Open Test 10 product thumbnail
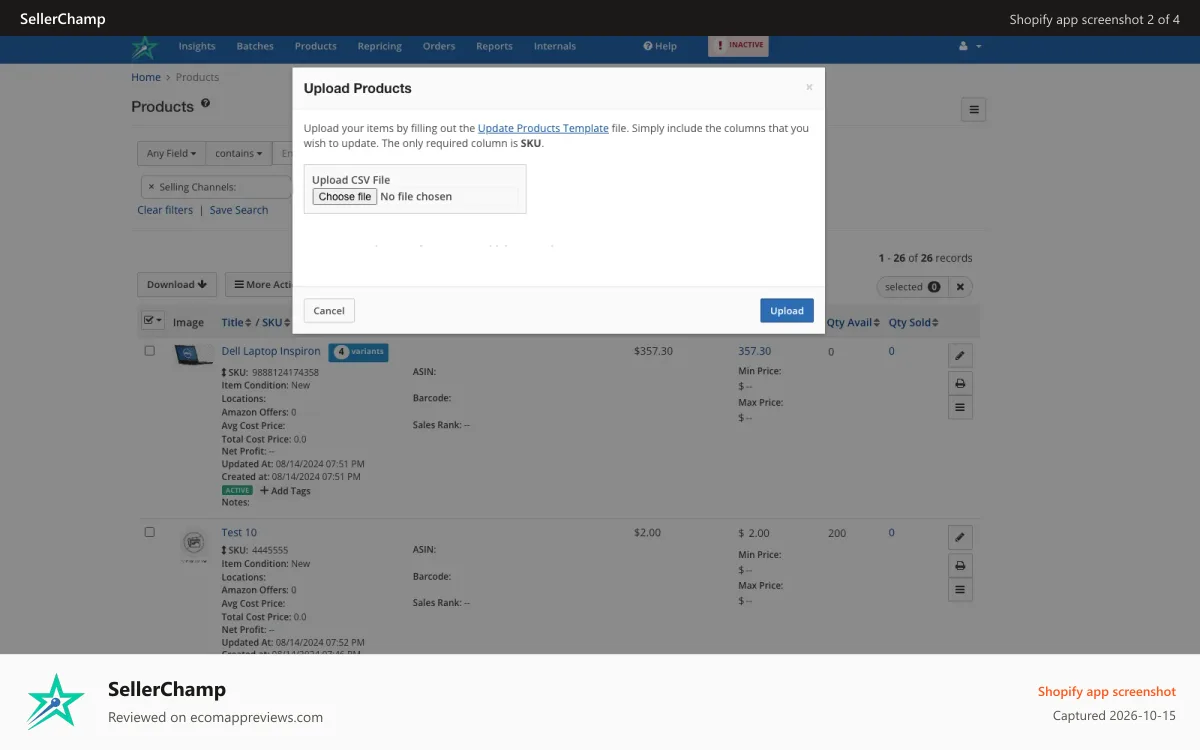The width and height of the screenshot is (1200, 750). click(x=193, y=543)
